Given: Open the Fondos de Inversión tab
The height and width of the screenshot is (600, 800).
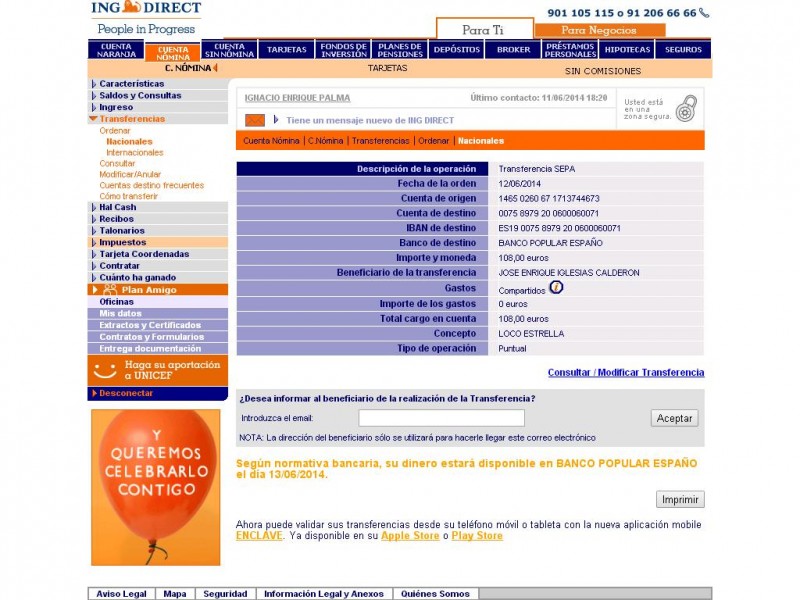Looking at the screenshot, I should 343,49.
